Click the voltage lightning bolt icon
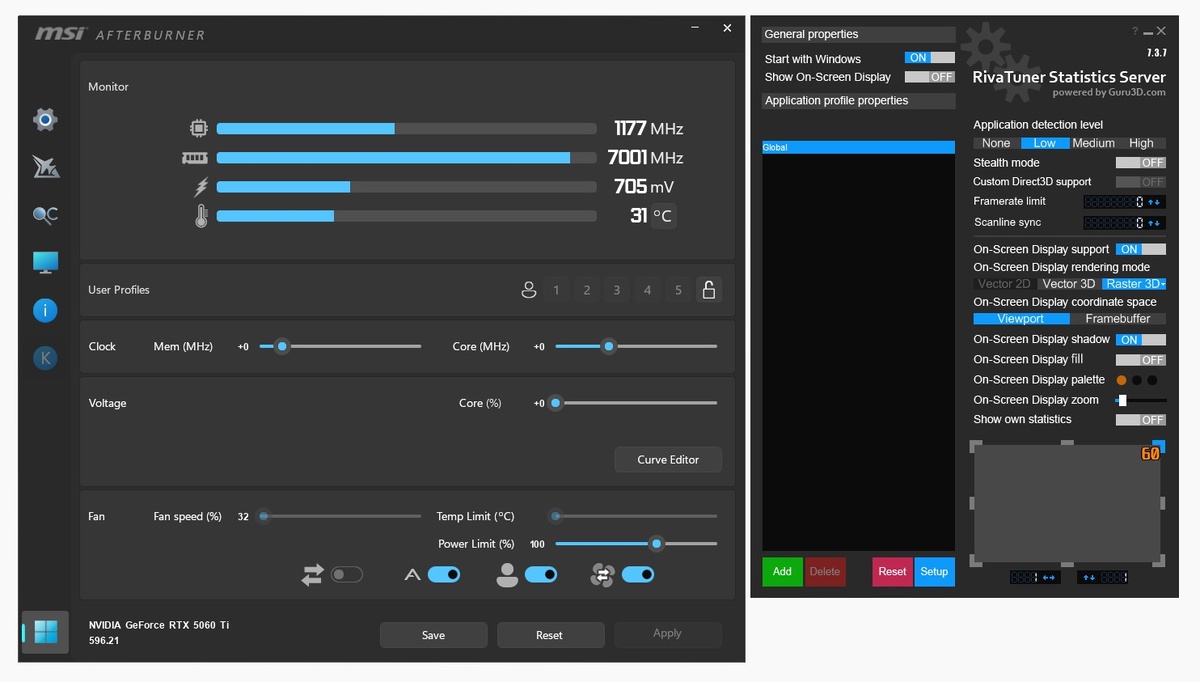 point(200,186)
